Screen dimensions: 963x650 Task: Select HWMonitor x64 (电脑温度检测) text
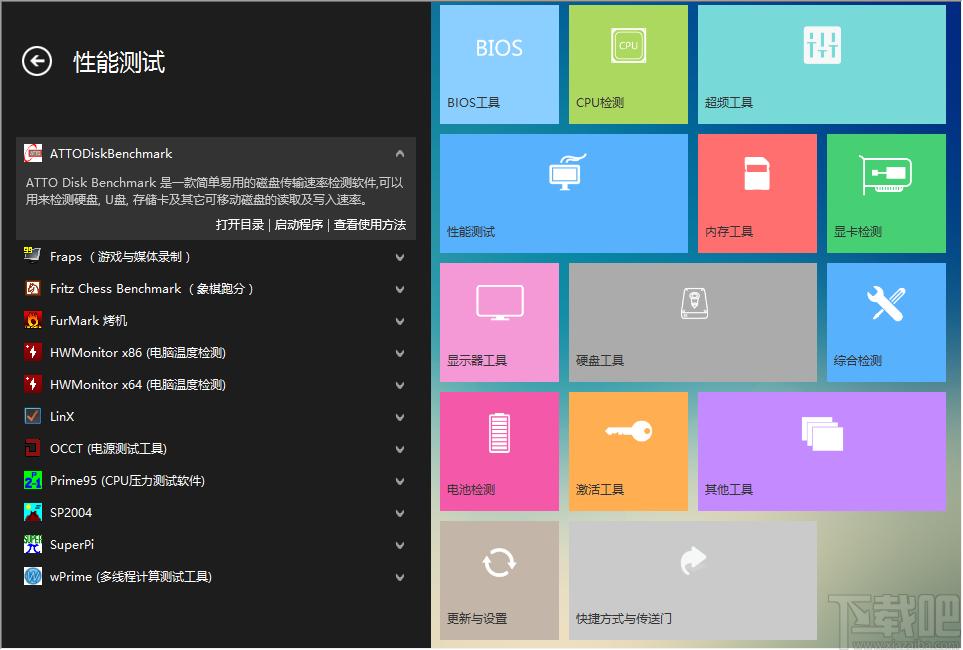(138, 385)
